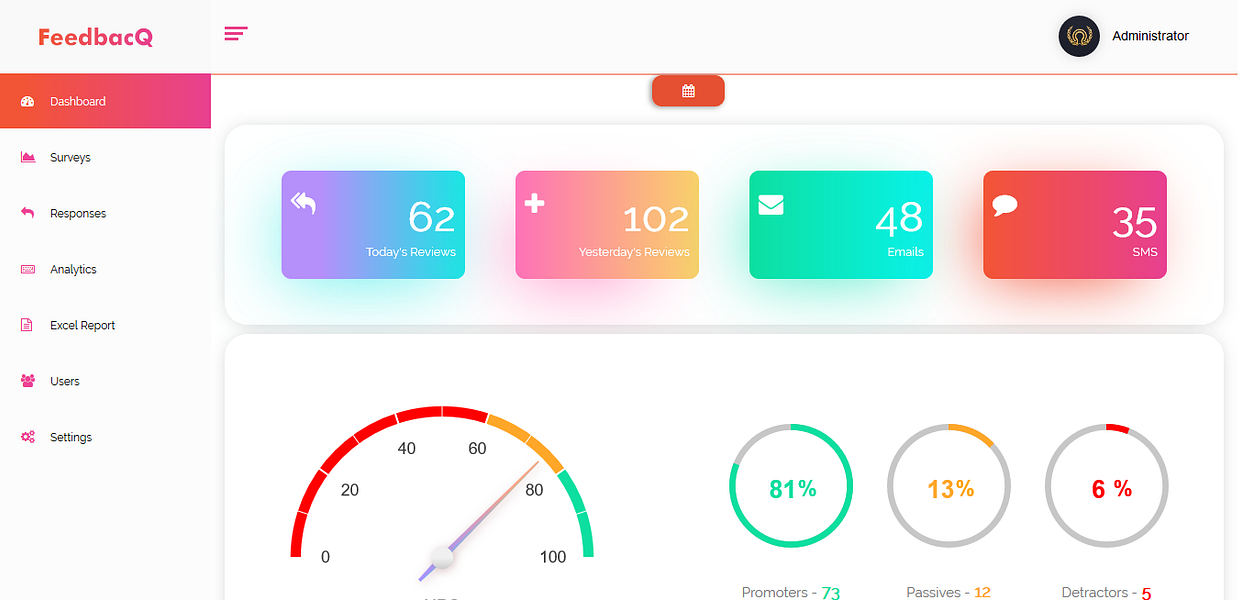Click the SMS card label
The height and width of the screenshot is (600, 1253).
coord(1145,252)
